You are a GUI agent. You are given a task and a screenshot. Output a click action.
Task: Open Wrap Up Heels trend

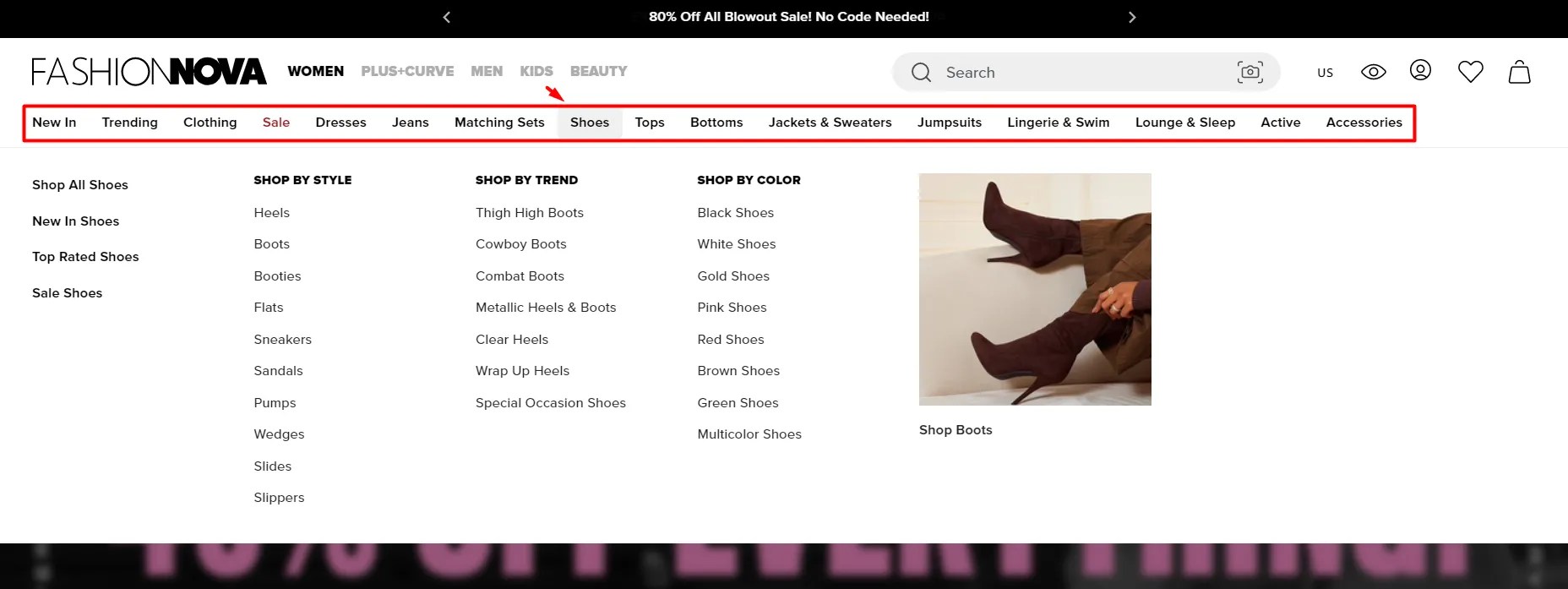(x=523, y=371)
